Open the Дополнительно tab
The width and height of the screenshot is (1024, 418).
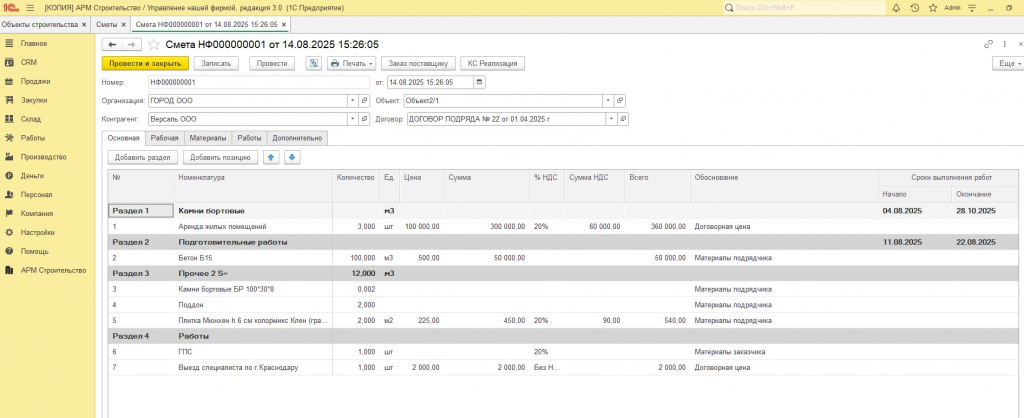pos(296,138)
